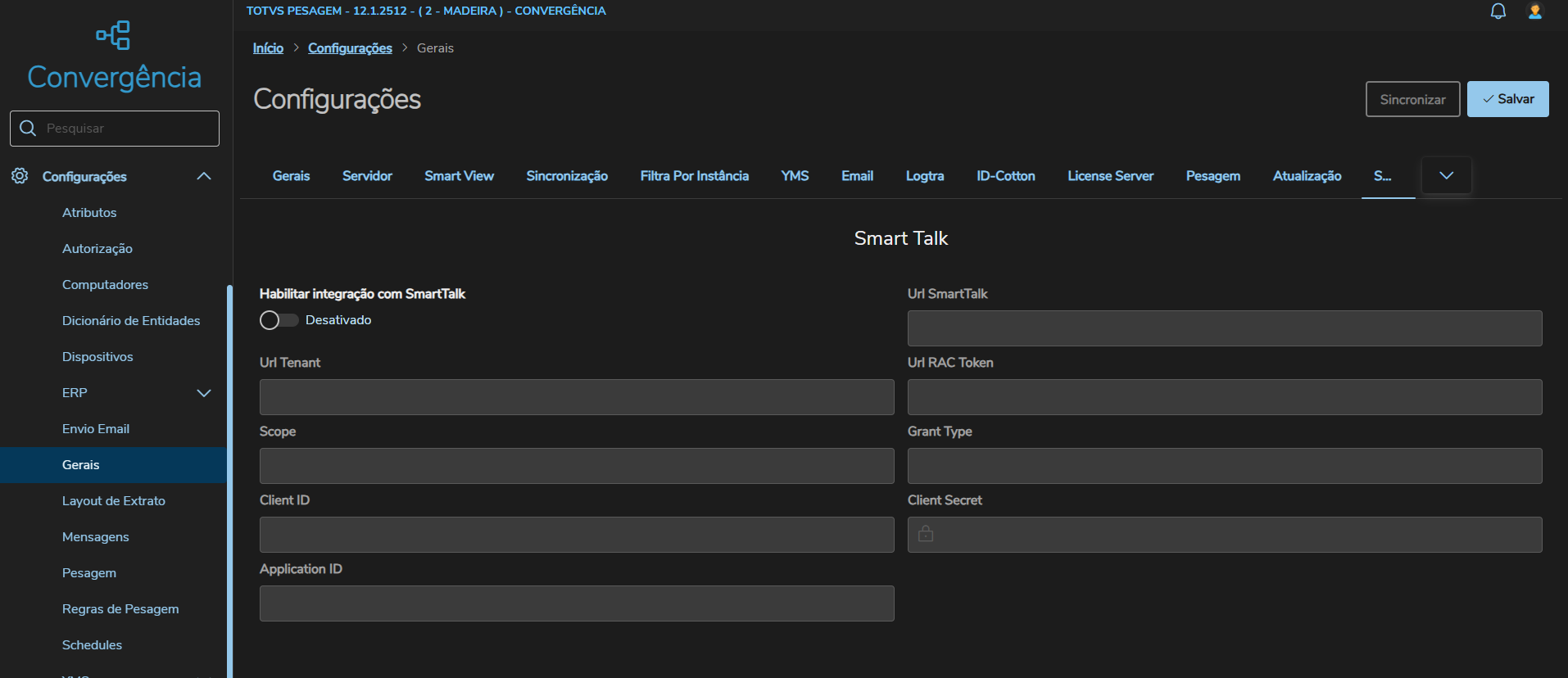Expand the ERP submenu
This screenshot has height=678, width=1568.
pyautogui.click(x=204, y=393)
